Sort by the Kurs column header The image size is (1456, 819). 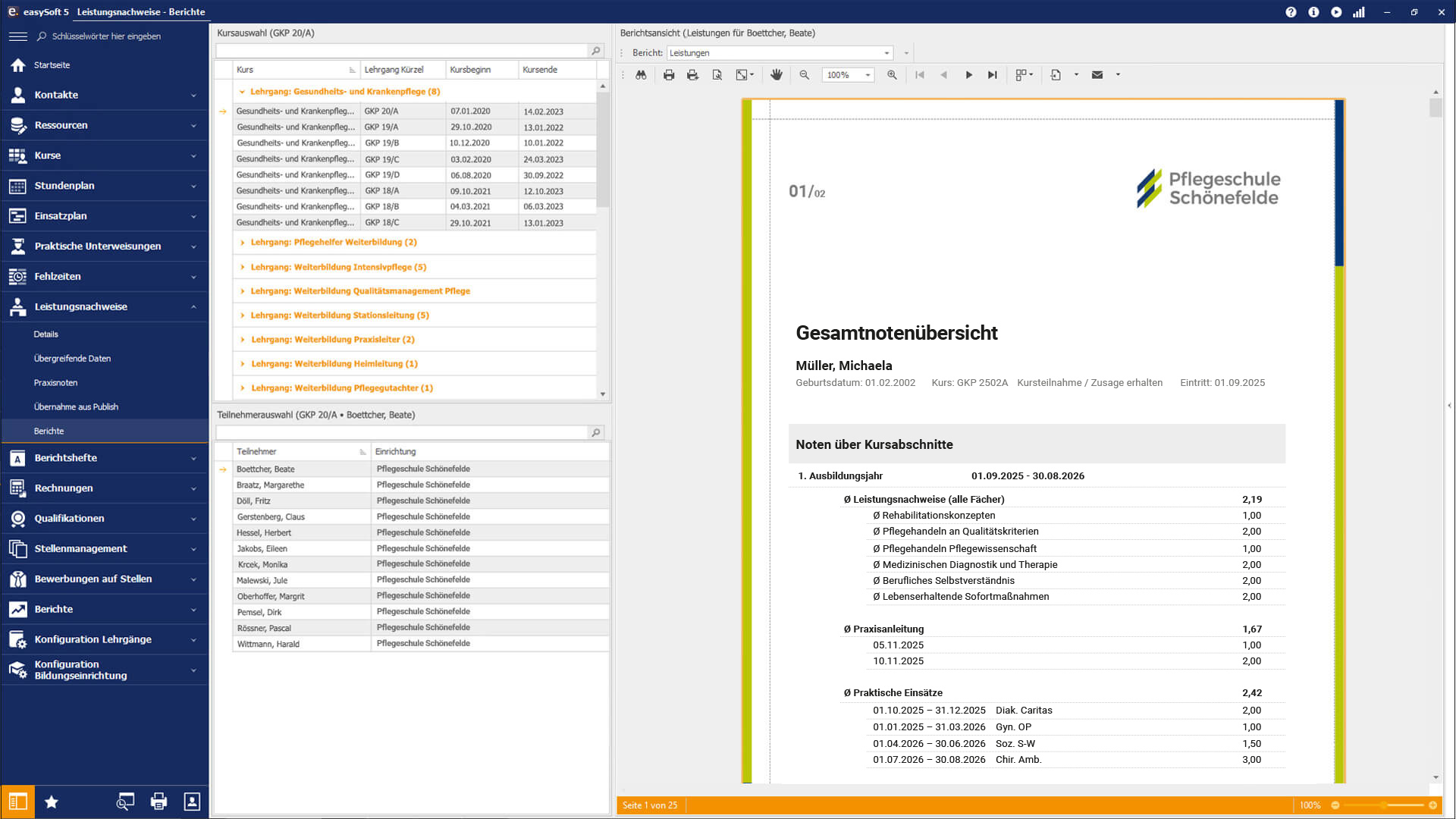pyautogui.click(x=296, y=70)
